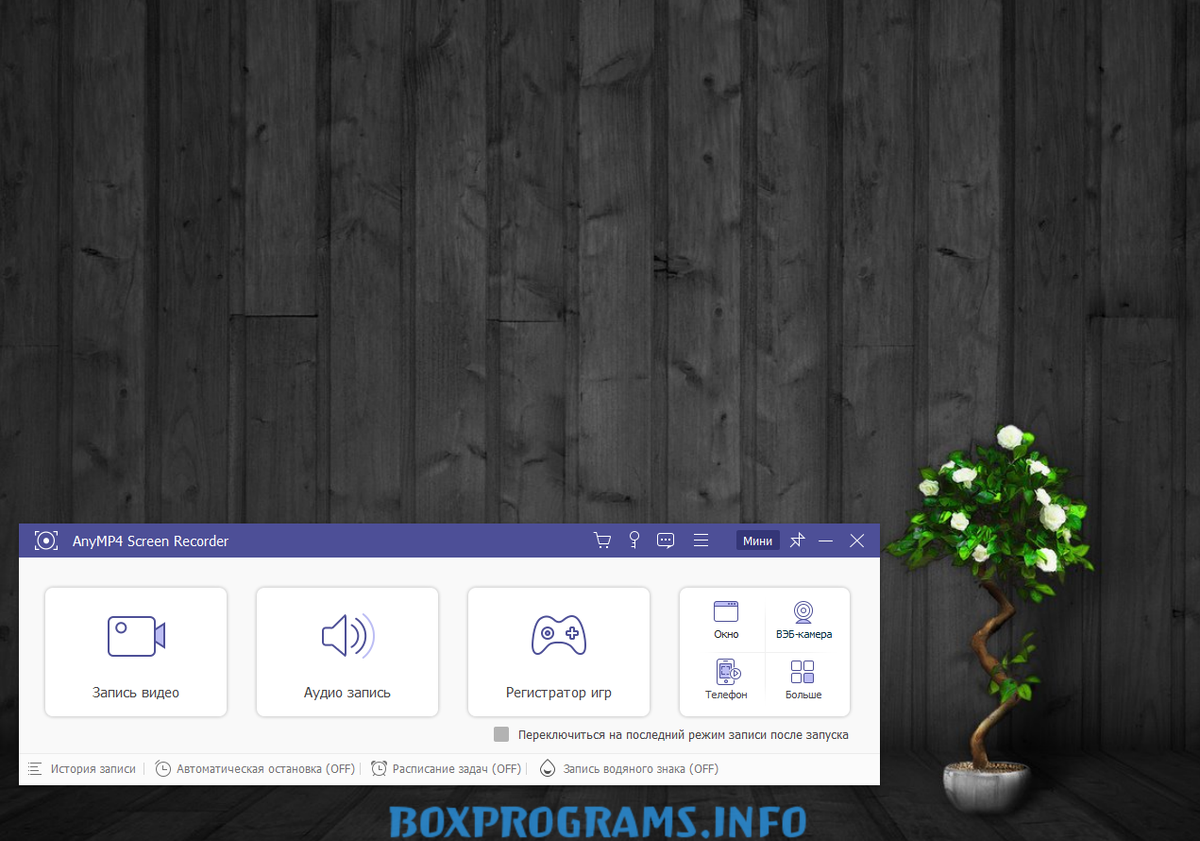Open История записи list
Image resolution: width=1200 pixels, height=841 pixels.
(81, 769)
